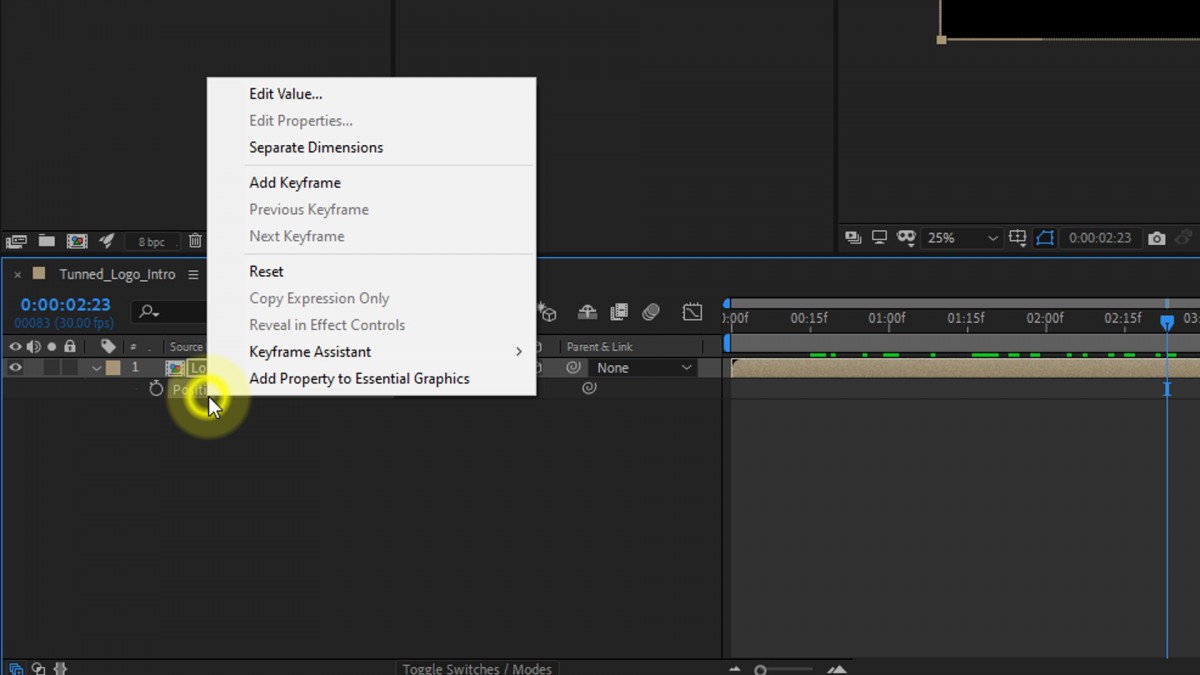This screenshot has width=1200, height=675.
Task: Click the Position property pick whip
Action: pyautogui.click(x=589, y=388)
